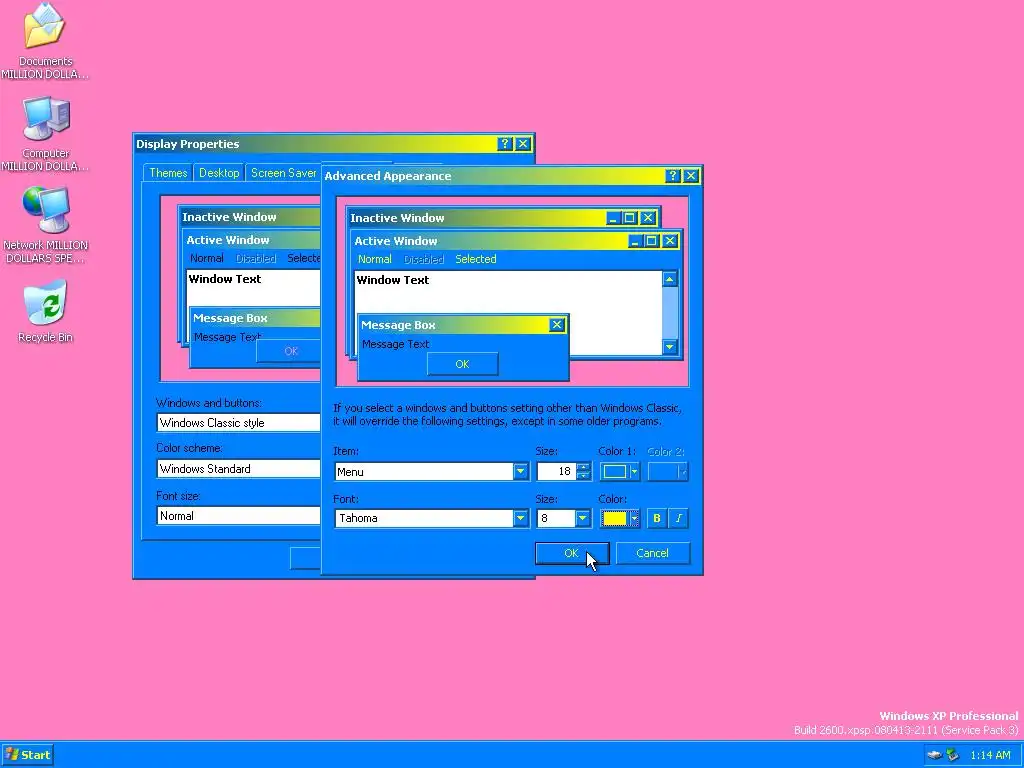Close the Display Properties window
The height and width of the screenshot is (768, 1024).
523,144
